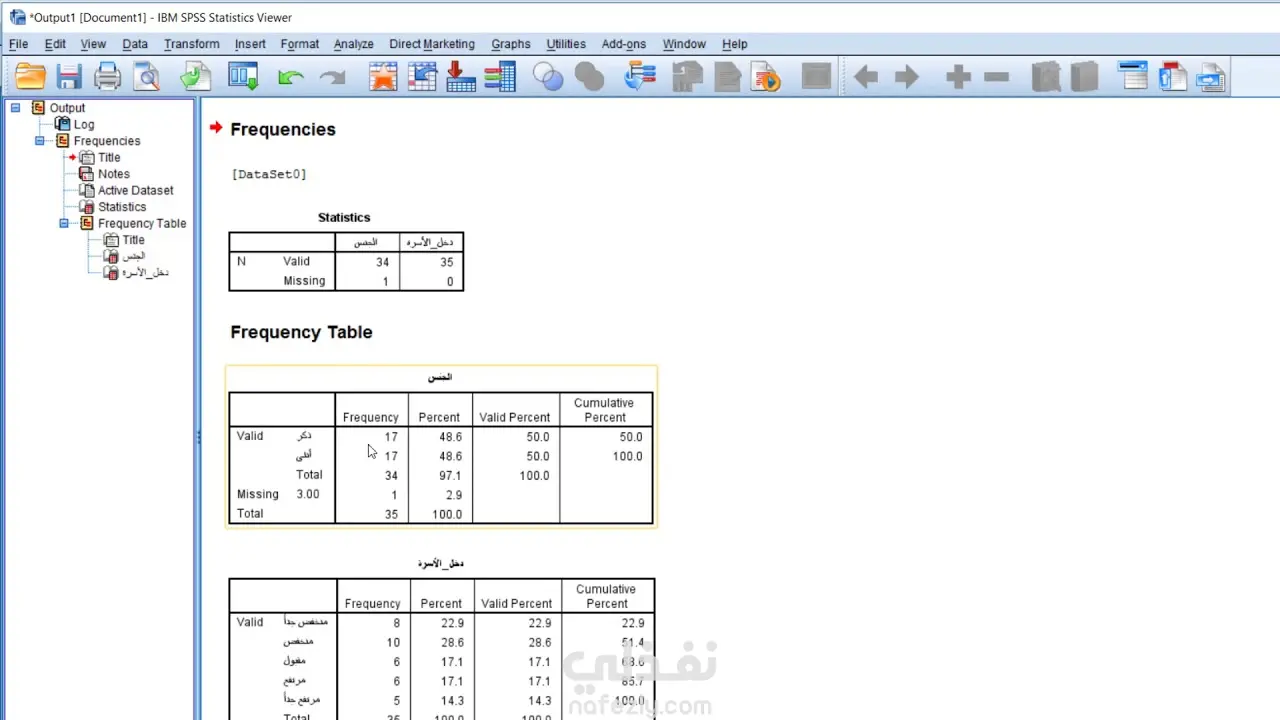Viewport: 1280px width, 720px height.
Task: Insert a new title from the toolbar
Action: coord(1172,77)
